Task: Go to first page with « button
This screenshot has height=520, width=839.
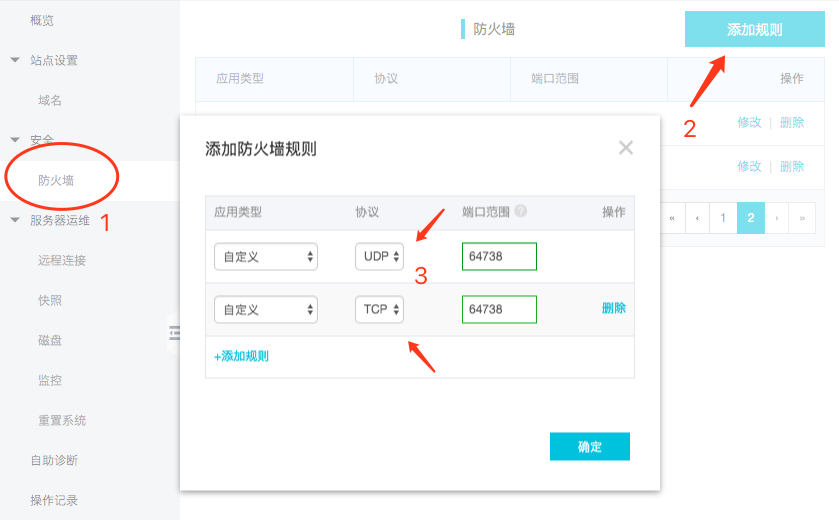Action: (x=673, y=218)
